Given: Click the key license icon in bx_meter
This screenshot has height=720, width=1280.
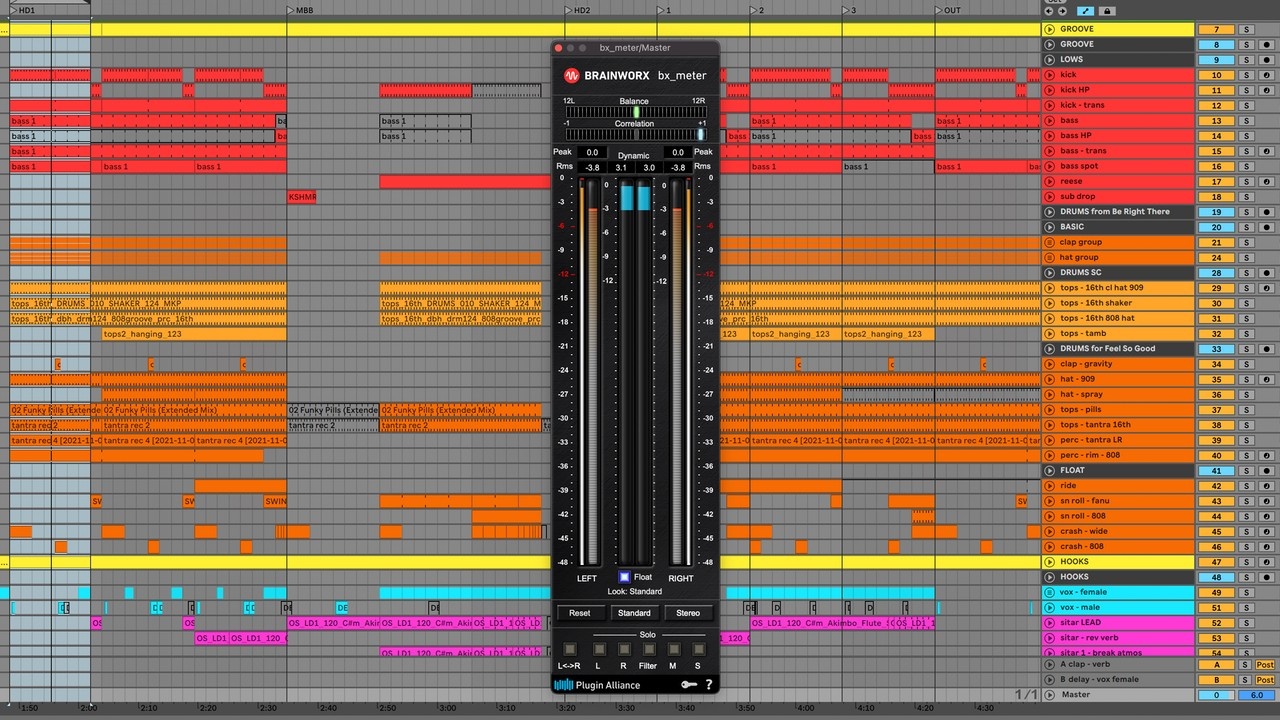Looking at the screenshot, I should (689, 685).
